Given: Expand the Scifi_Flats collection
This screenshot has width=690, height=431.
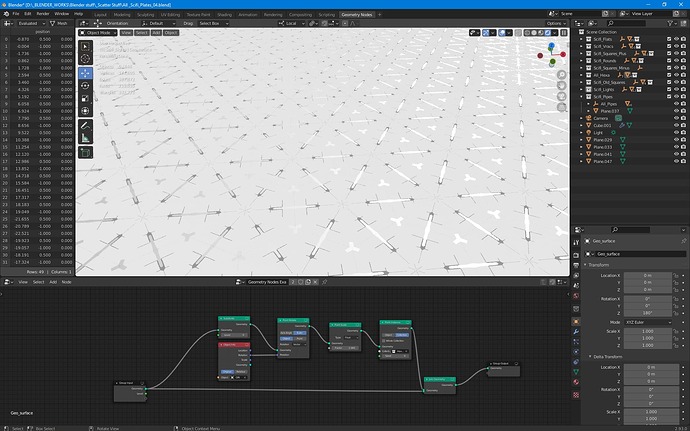Looking at the screenshot, I should tap(581, 39).
